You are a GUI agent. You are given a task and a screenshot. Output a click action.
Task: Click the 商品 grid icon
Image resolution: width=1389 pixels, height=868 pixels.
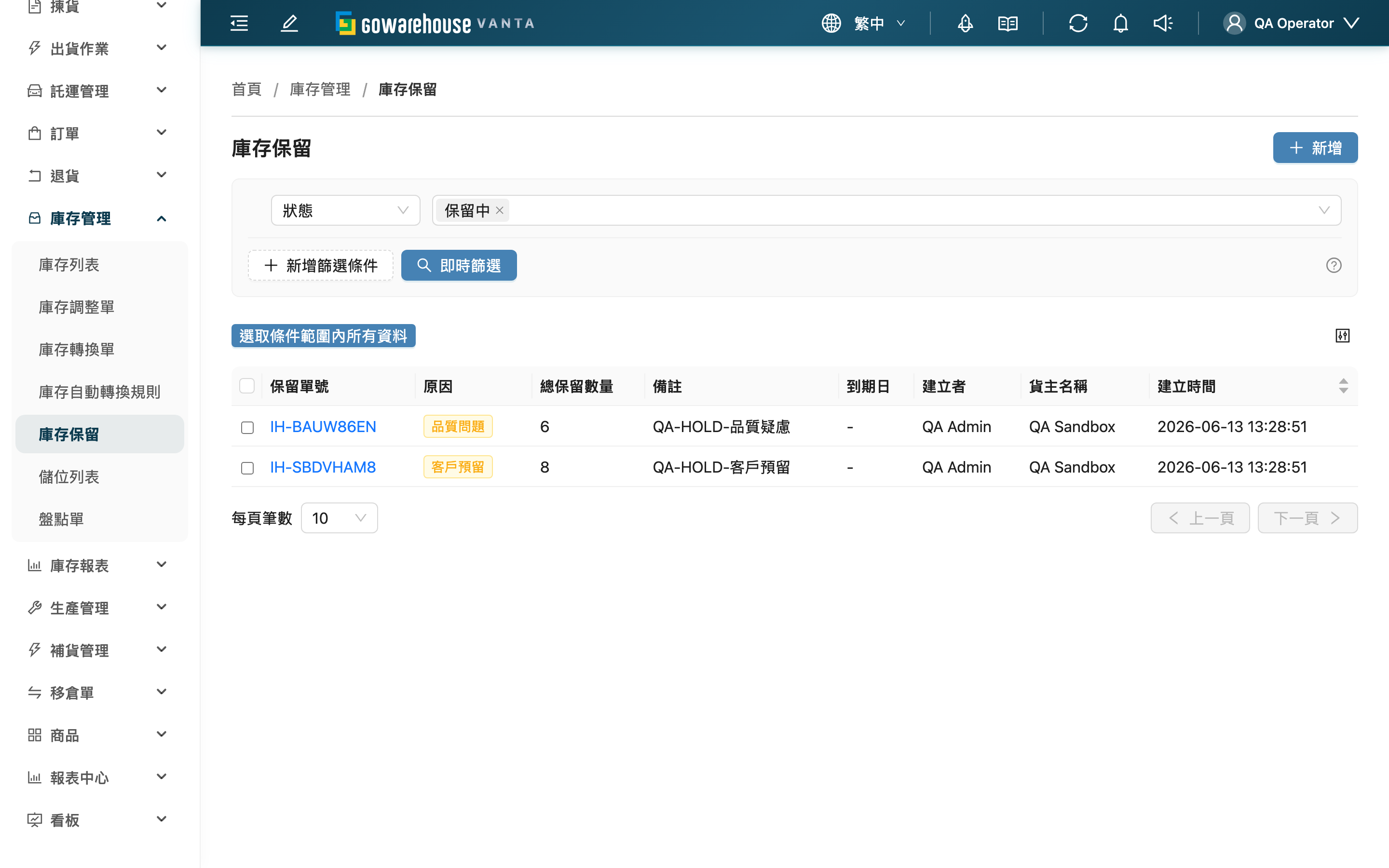[34, 735]
